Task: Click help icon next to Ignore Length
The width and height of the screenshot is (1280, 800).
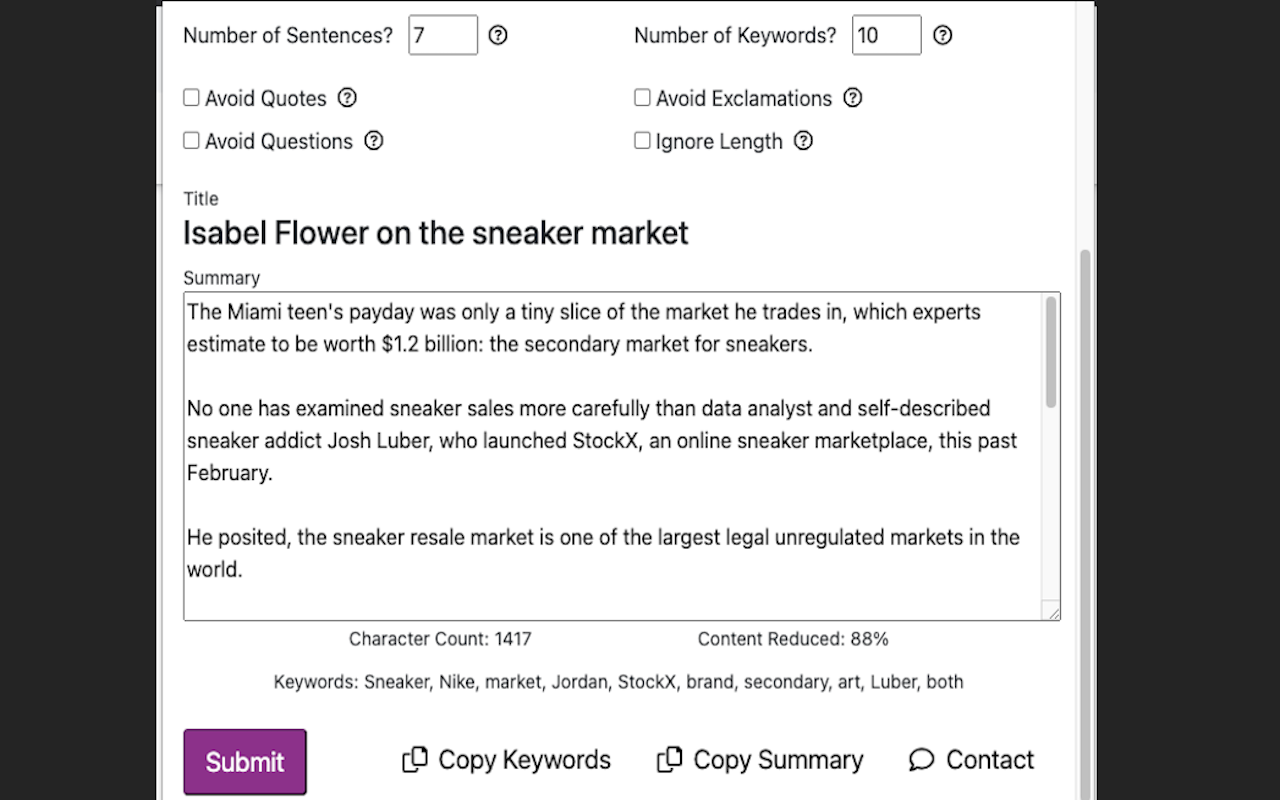Action: click(x=803, y=141)
